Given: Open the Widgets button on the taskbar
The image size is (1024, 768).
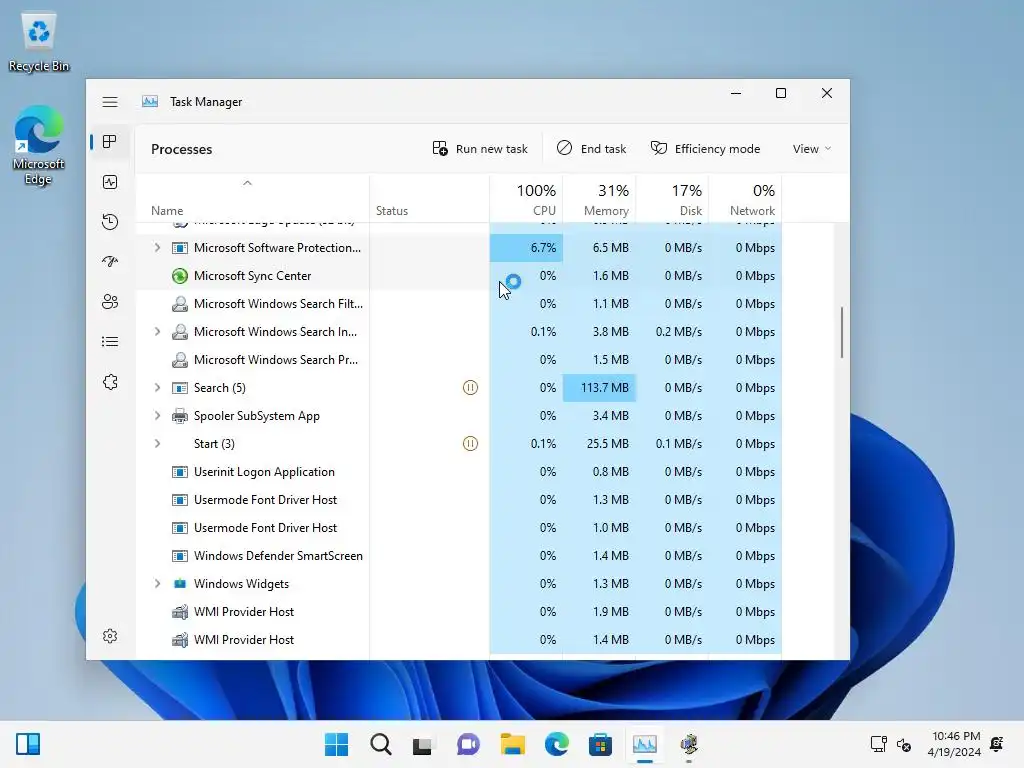Looking at the screenshot, I should (28, 744).
